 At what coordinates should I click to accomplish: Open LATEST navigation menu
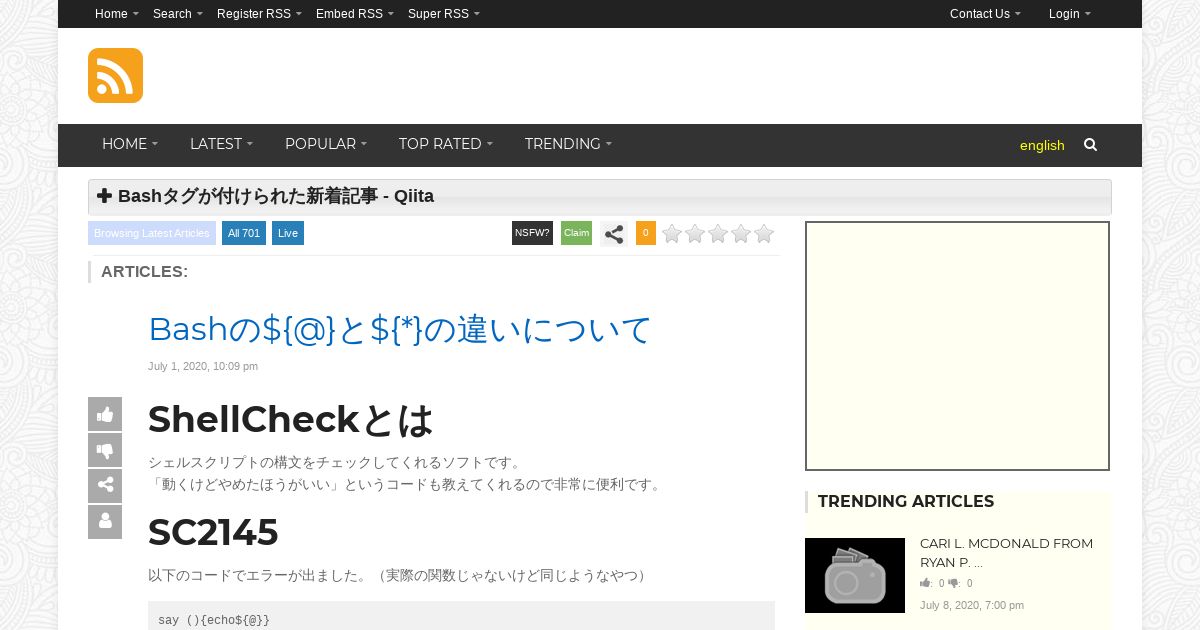point(221,144)
